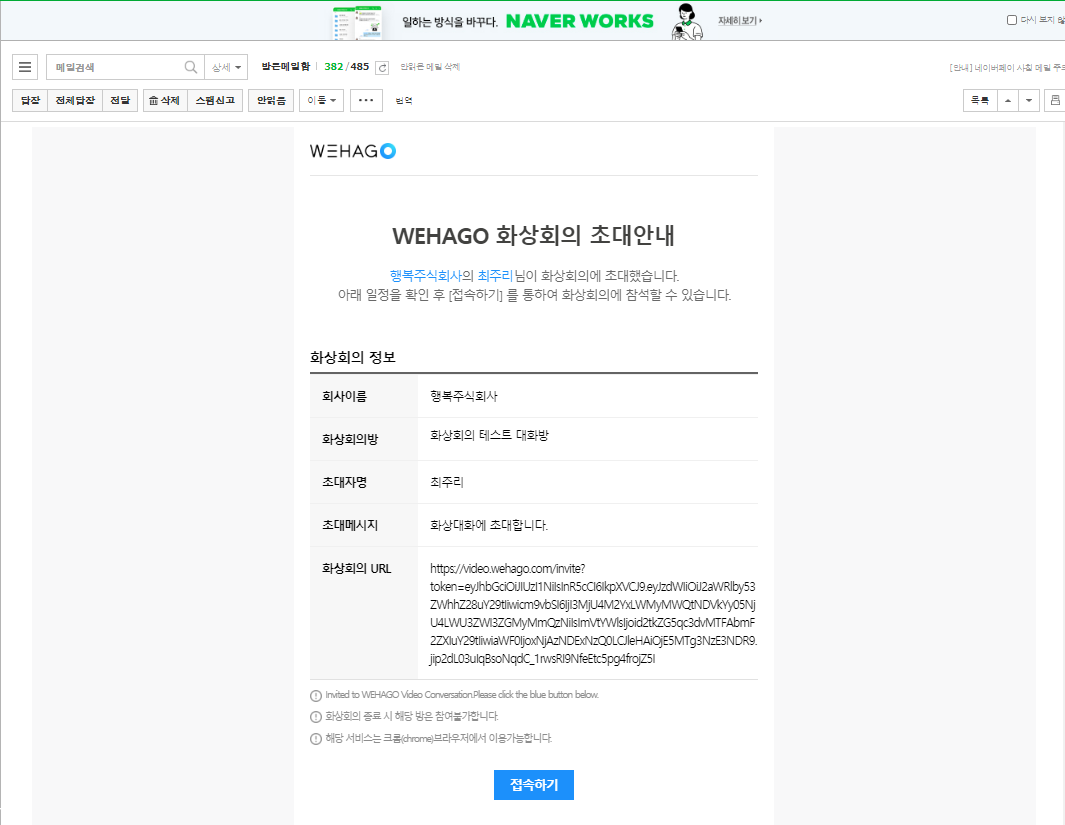Screen dimensions: 1065x825
Task: Click the magnifier search icon
Action: tap(191, 67)
